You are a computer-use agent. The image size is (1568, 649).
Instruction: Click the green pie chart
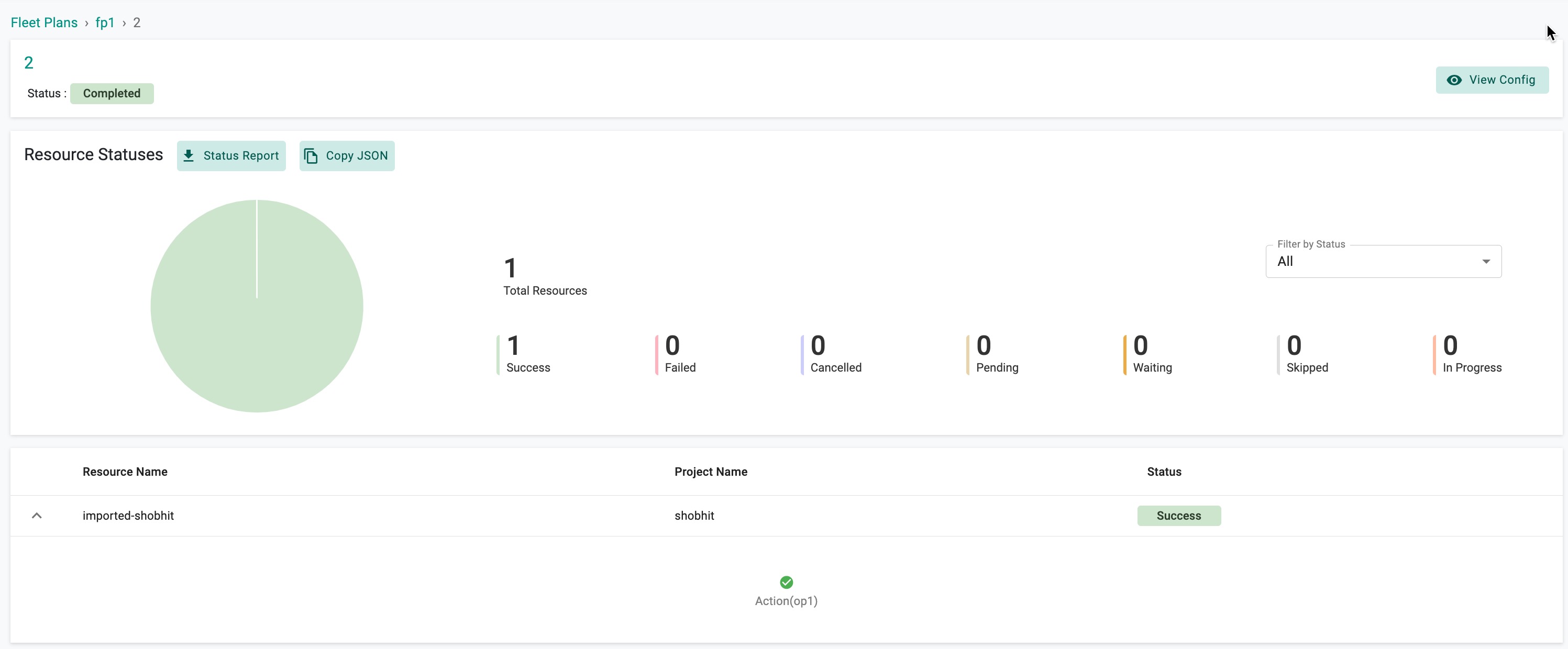(257, 306)
